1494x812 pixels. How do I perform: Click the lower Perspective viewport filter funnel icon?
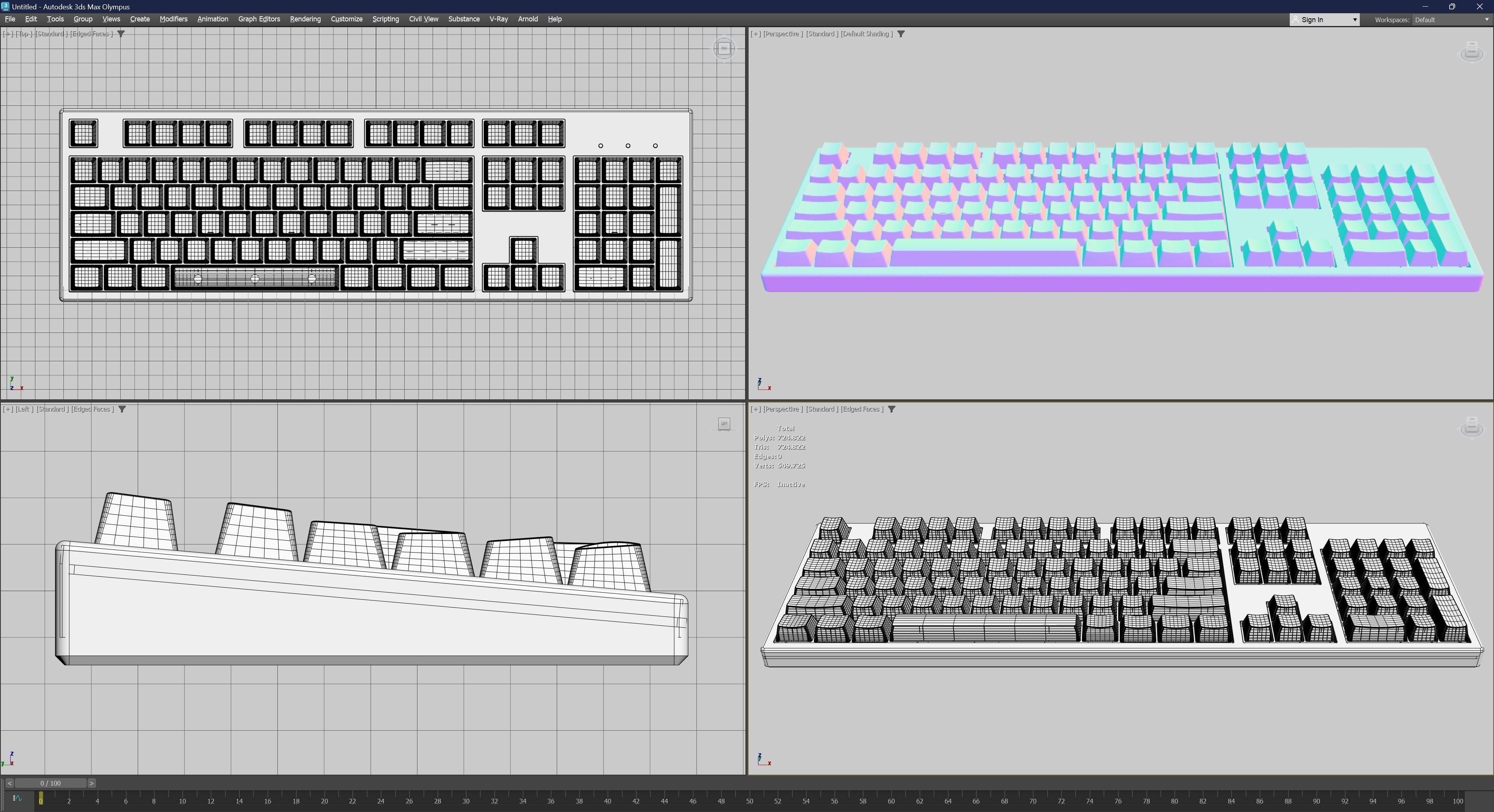pos(891,409)
